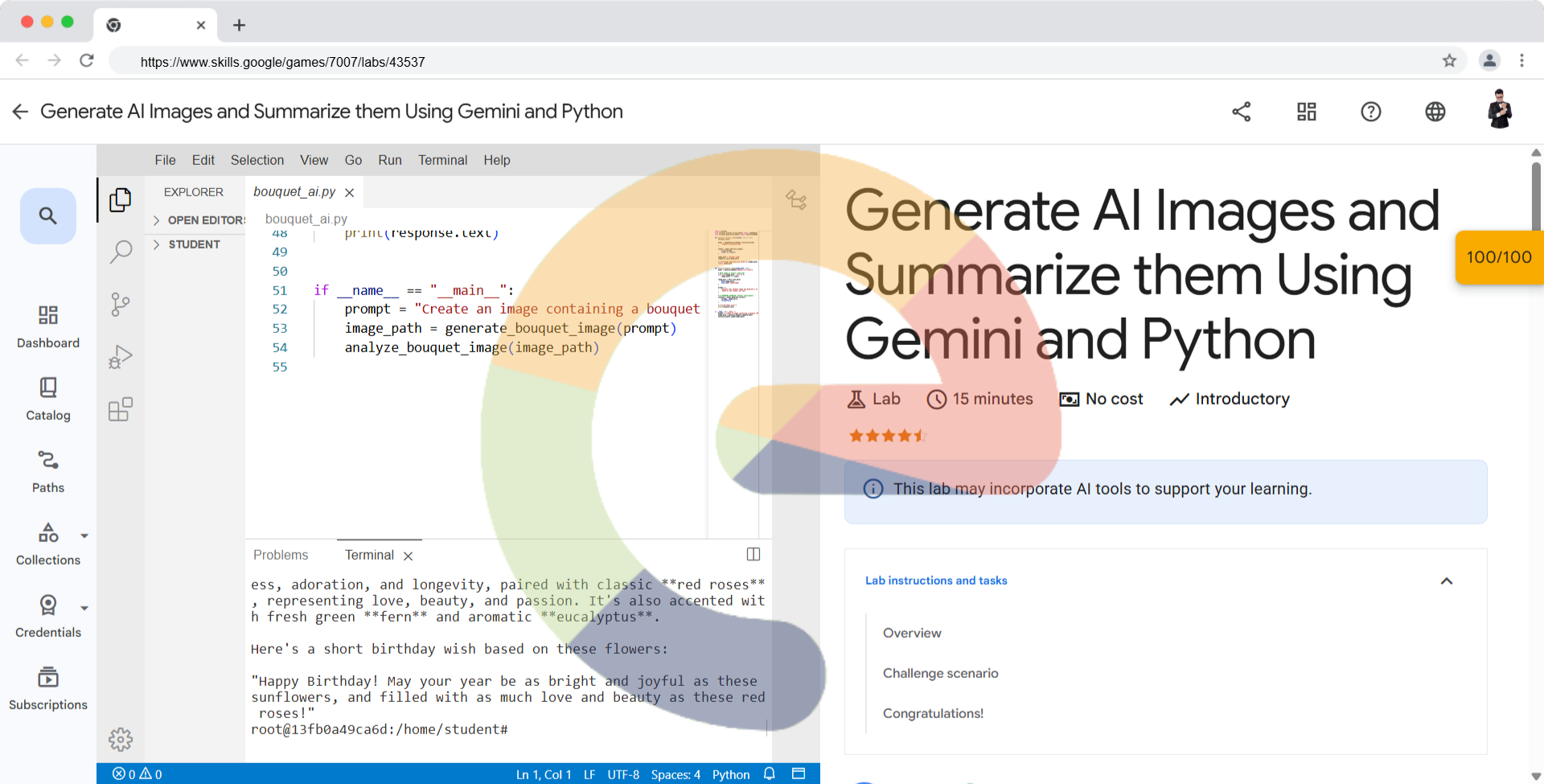Open the dashboard grid icon in header
1544x784 pixels.
(x=1307, y=112)
